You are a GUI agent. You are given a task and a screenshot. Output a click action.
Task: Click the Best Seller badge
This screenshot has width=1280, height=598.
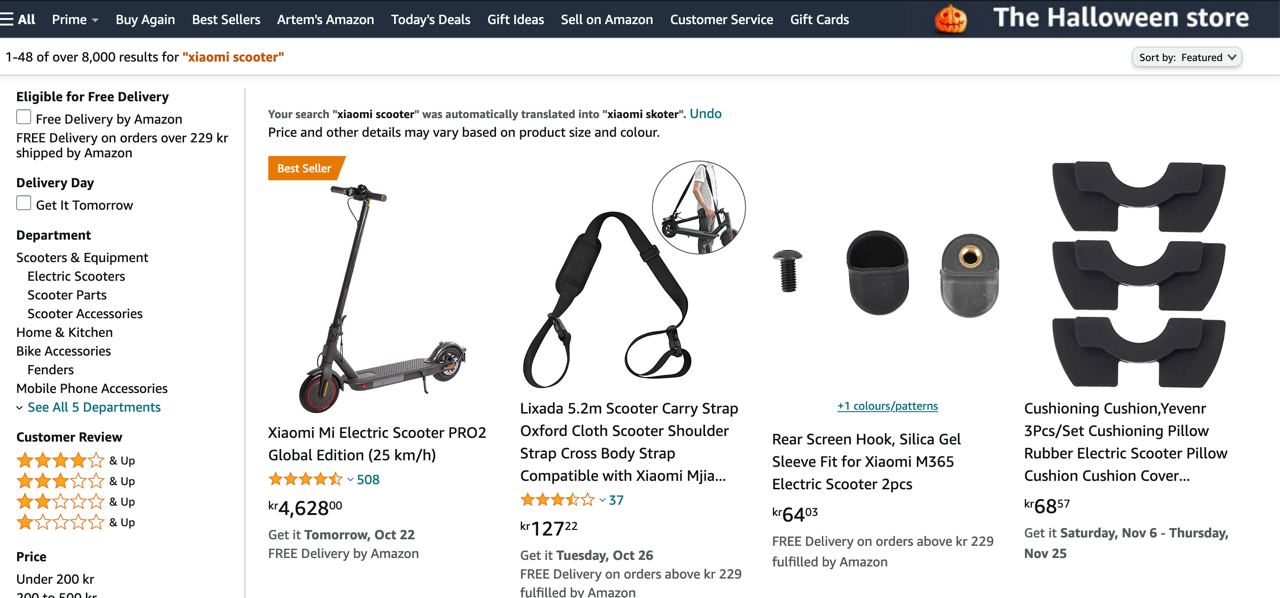pyautogui.click(x=306, y=168)
